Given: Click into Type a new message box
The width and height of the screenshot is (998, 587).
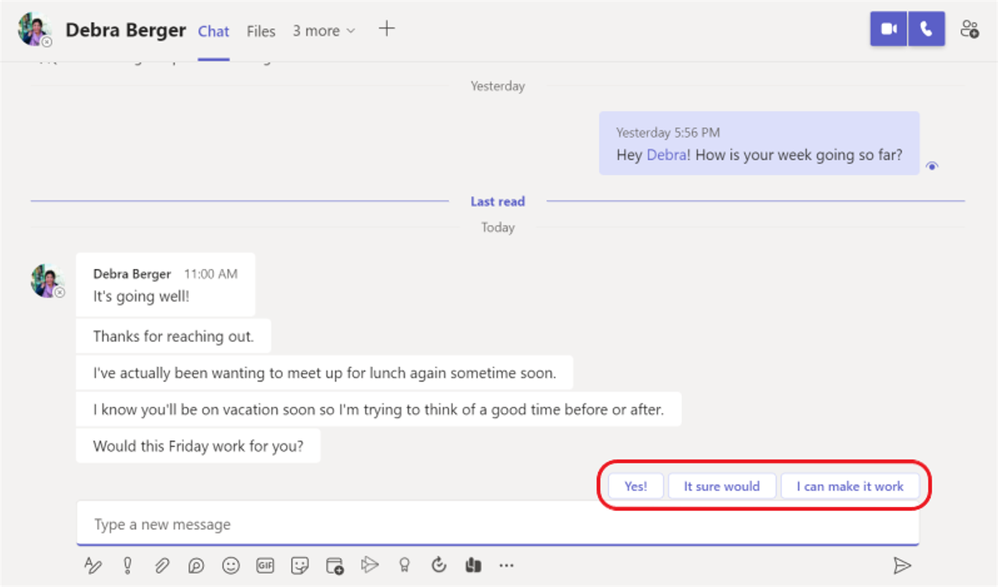Looking at the screenshot, I should click(498, 524).
